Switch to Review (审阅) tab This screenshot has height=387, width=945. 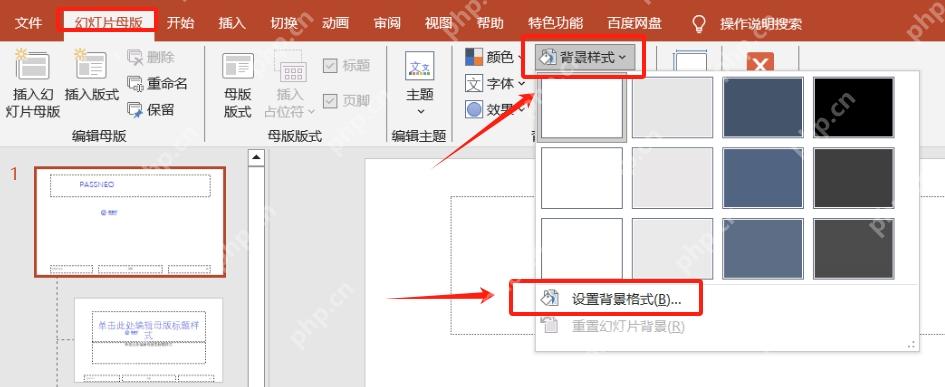pos(387,23)
